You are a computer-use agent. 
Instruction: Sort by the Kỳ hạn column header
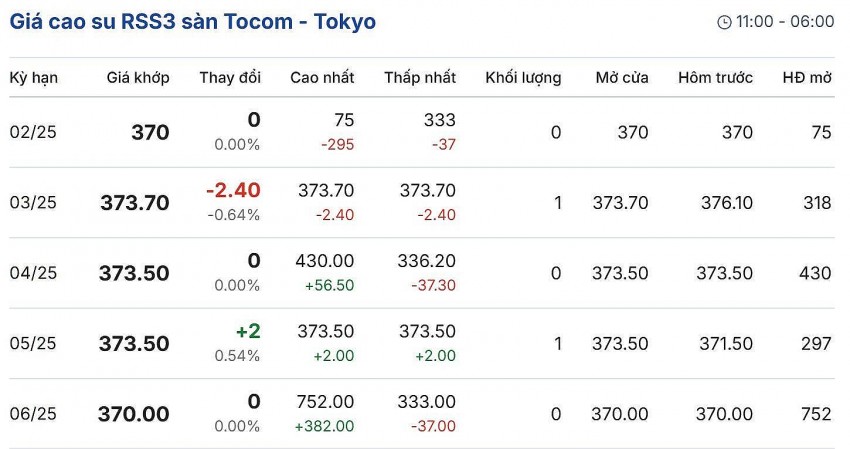(33, 77)
